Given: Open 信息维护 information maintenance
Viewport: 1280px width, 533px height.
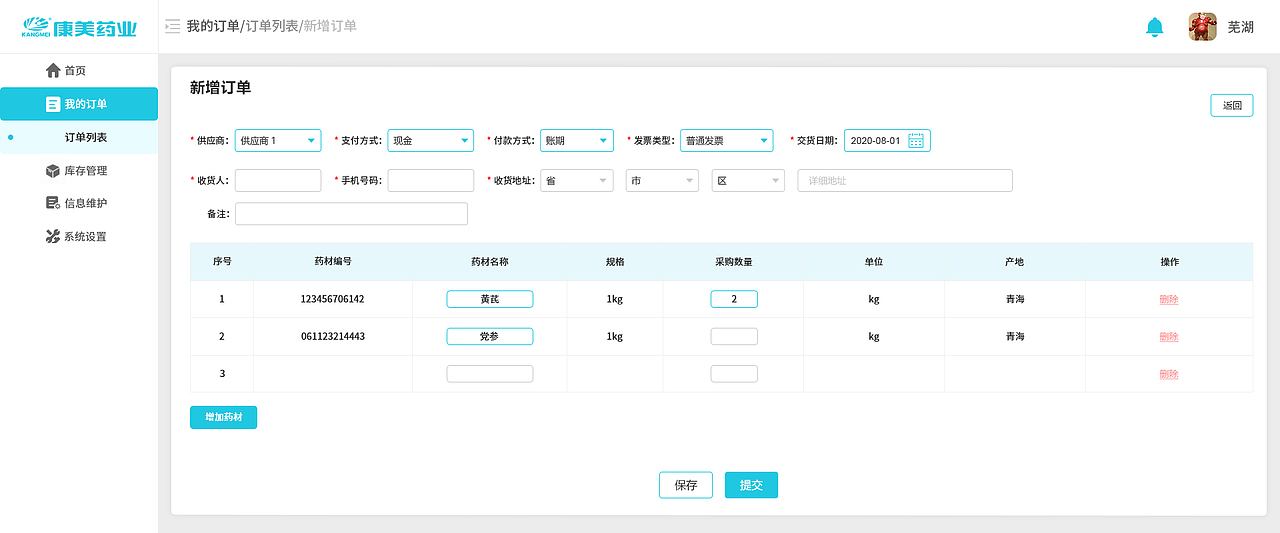Looking at the screenshot, I should (85, 204).
